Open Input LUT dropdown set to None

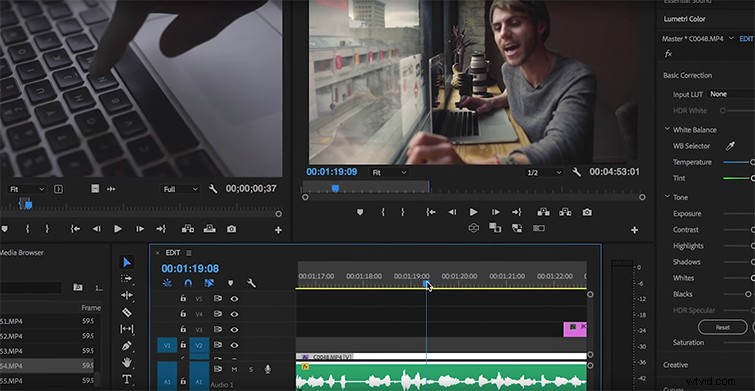pos(731,94)
